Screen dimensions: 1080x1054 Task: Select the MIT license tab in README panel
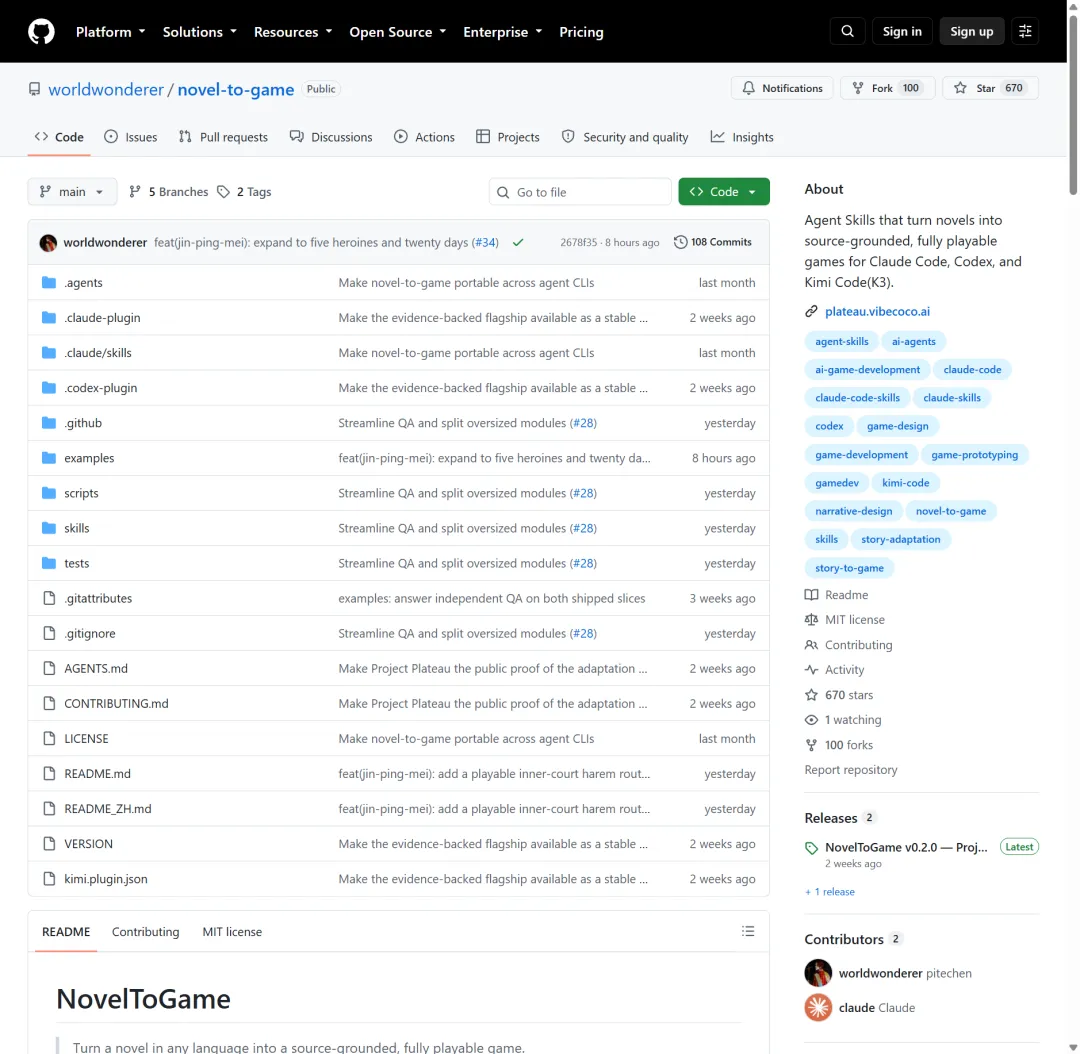232,931
